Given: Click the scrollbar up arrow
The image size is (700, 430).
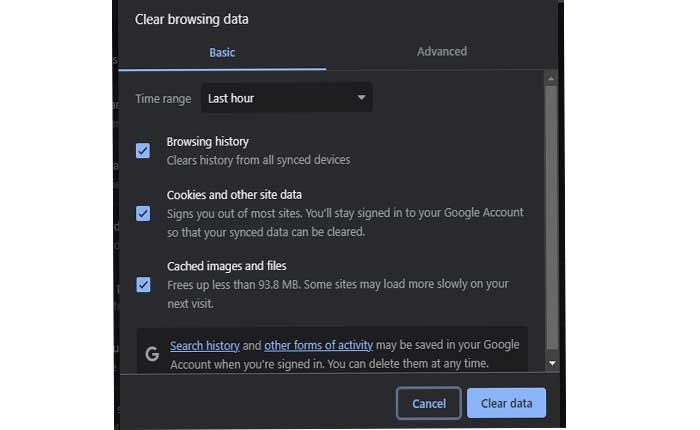Looking at the screenshot, I should tap(551, 78).
